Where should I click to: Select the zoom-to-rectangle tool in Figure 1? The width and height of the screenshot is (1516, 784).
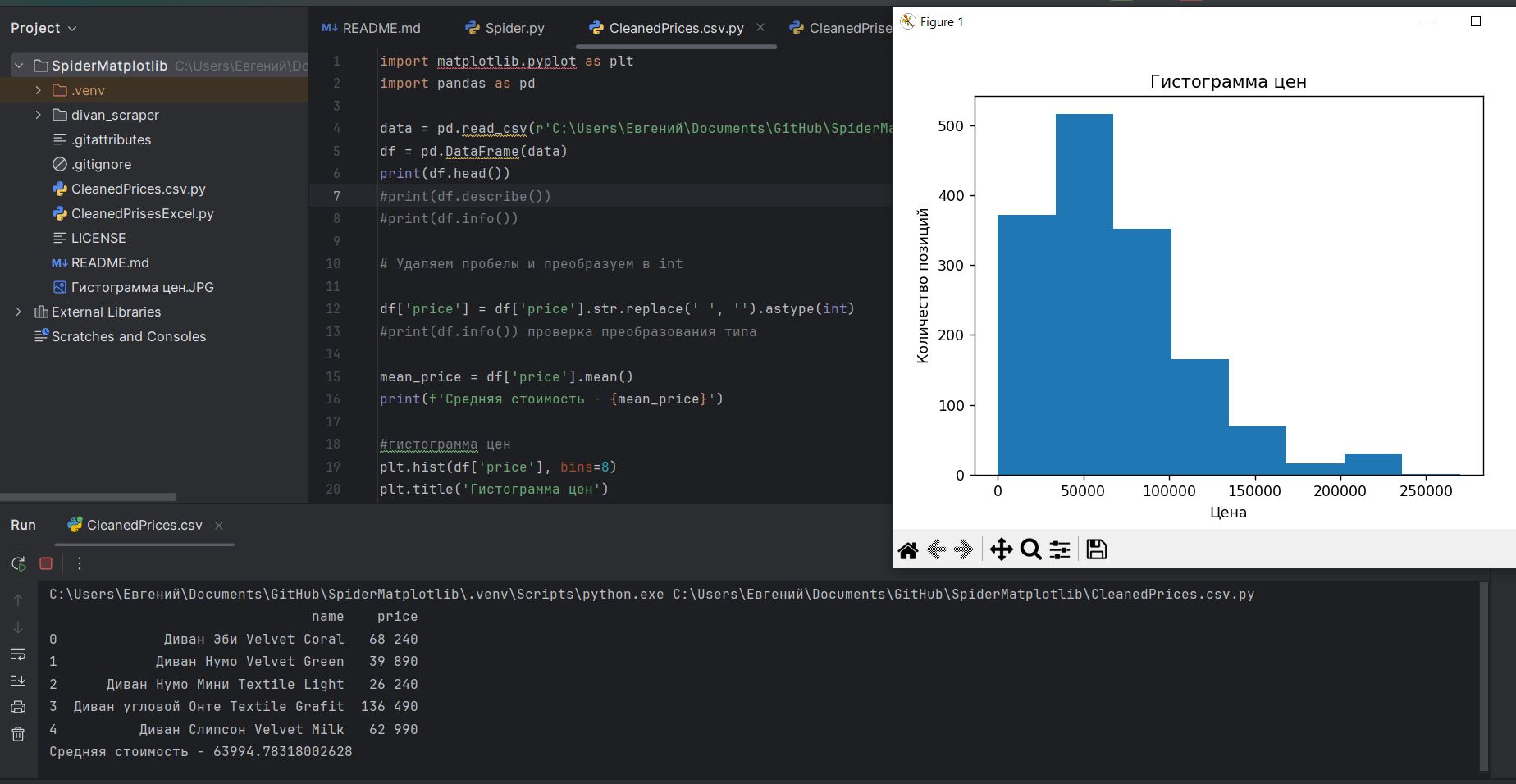(x=1030, y=549)
